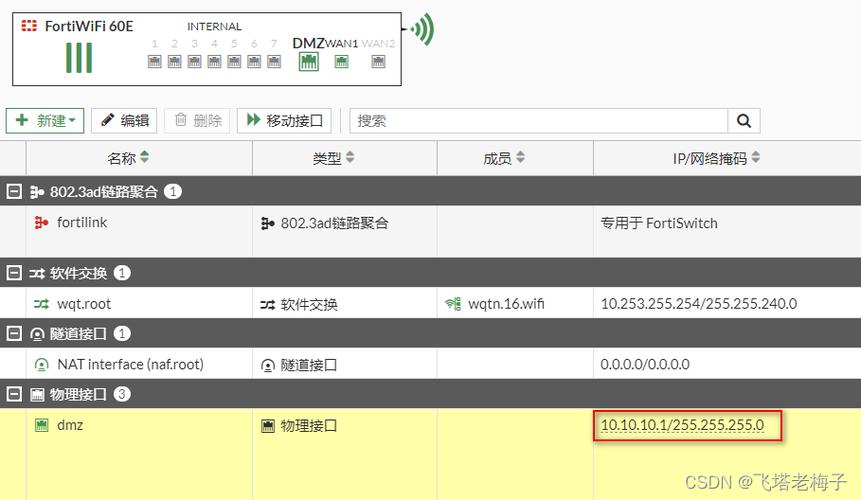861x500 pixels.
Task: Click the wqtn.16.wifi member text
Action: tap(506, 304)
